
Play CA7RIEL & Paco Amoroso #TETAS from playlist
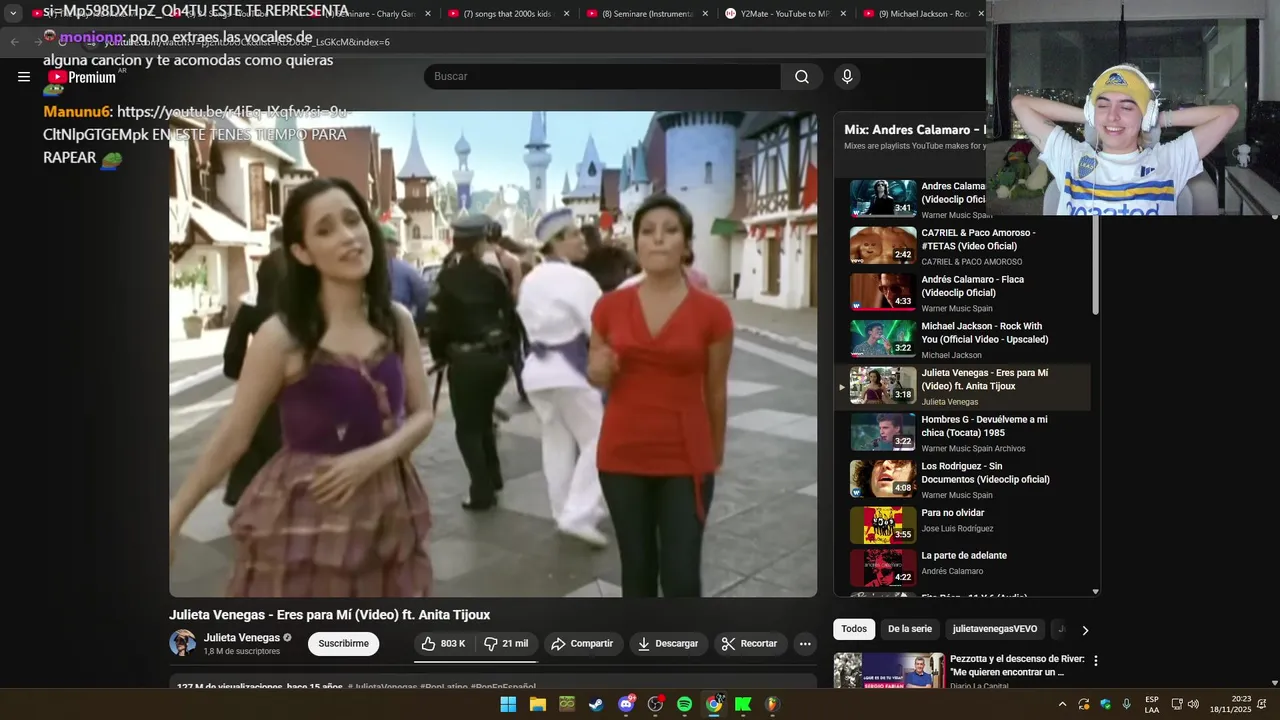[x=962, y=246]
